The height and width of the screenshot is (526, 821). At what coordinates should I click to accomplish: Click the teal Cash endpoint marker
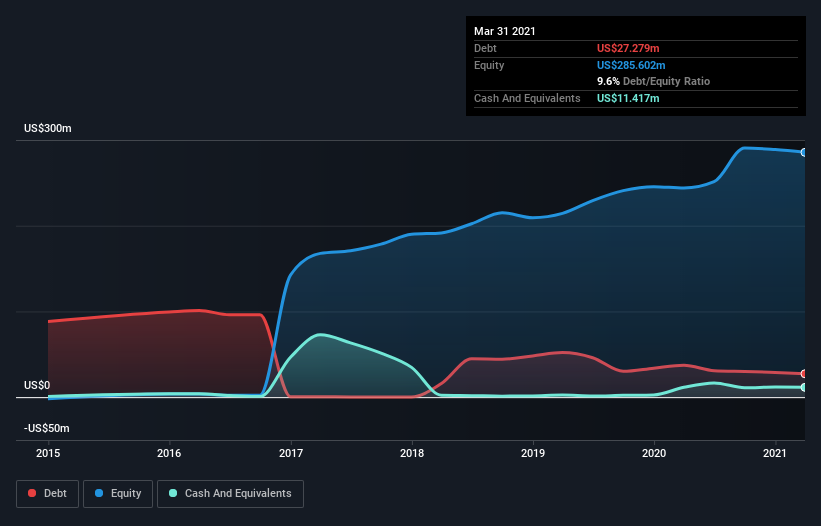pyautogui.click(x=804, y=387)
